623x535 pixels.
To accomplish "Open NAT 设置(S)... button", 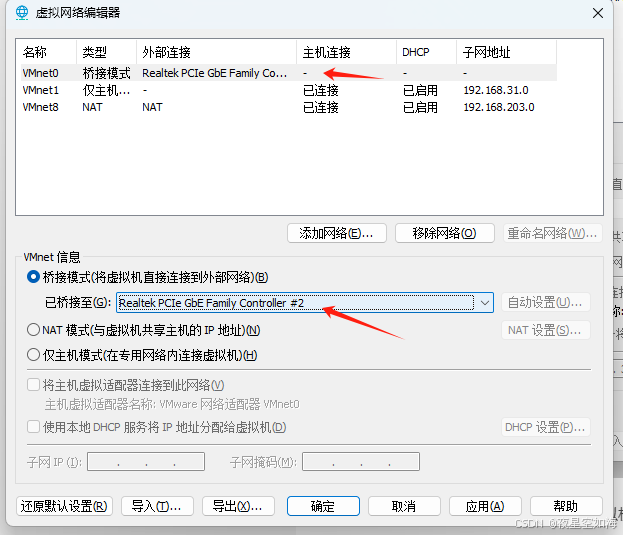I will (546, 330).
